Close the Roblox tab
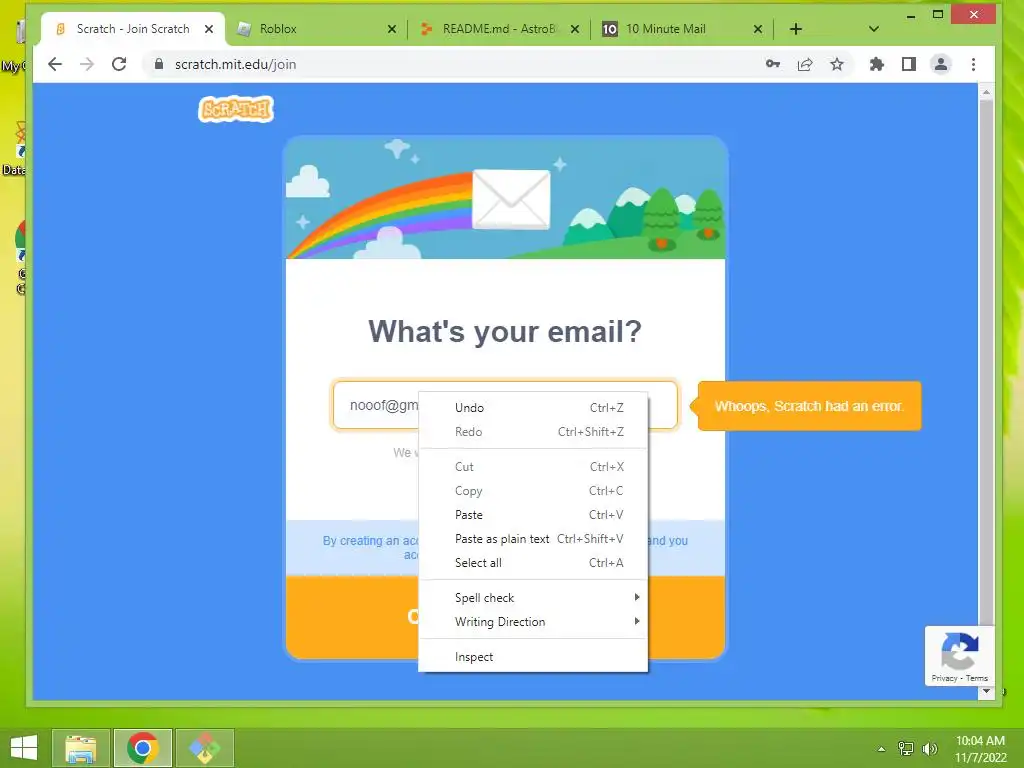 tap(392, 29)
